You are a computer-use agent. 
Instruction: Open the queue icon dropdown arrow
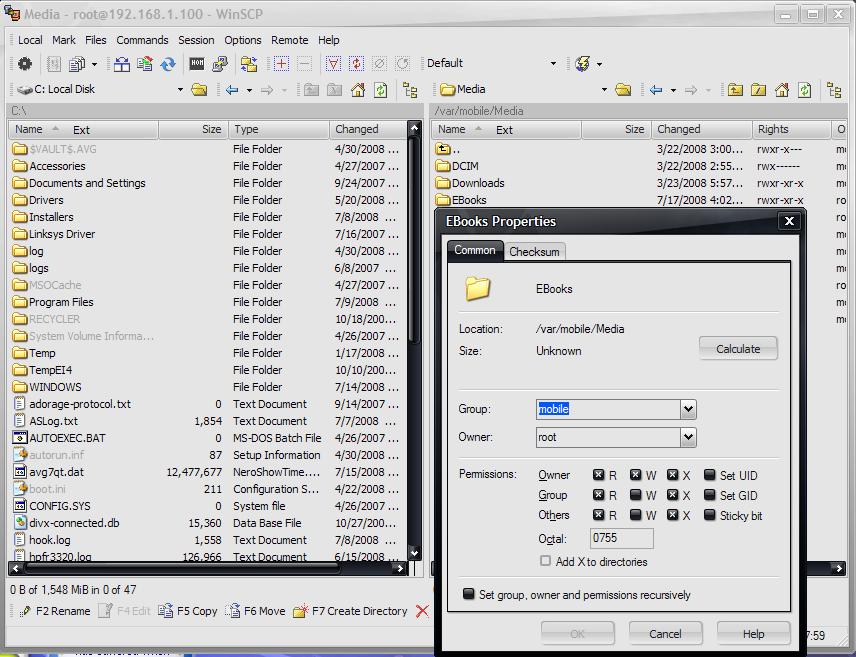94,64
